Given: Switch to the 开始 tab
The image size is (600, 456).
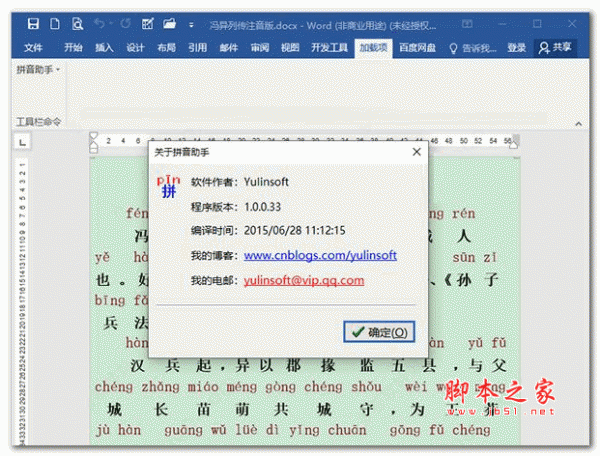Looking at the screenshot, I should pyautogui.click(x=73, y=48).
